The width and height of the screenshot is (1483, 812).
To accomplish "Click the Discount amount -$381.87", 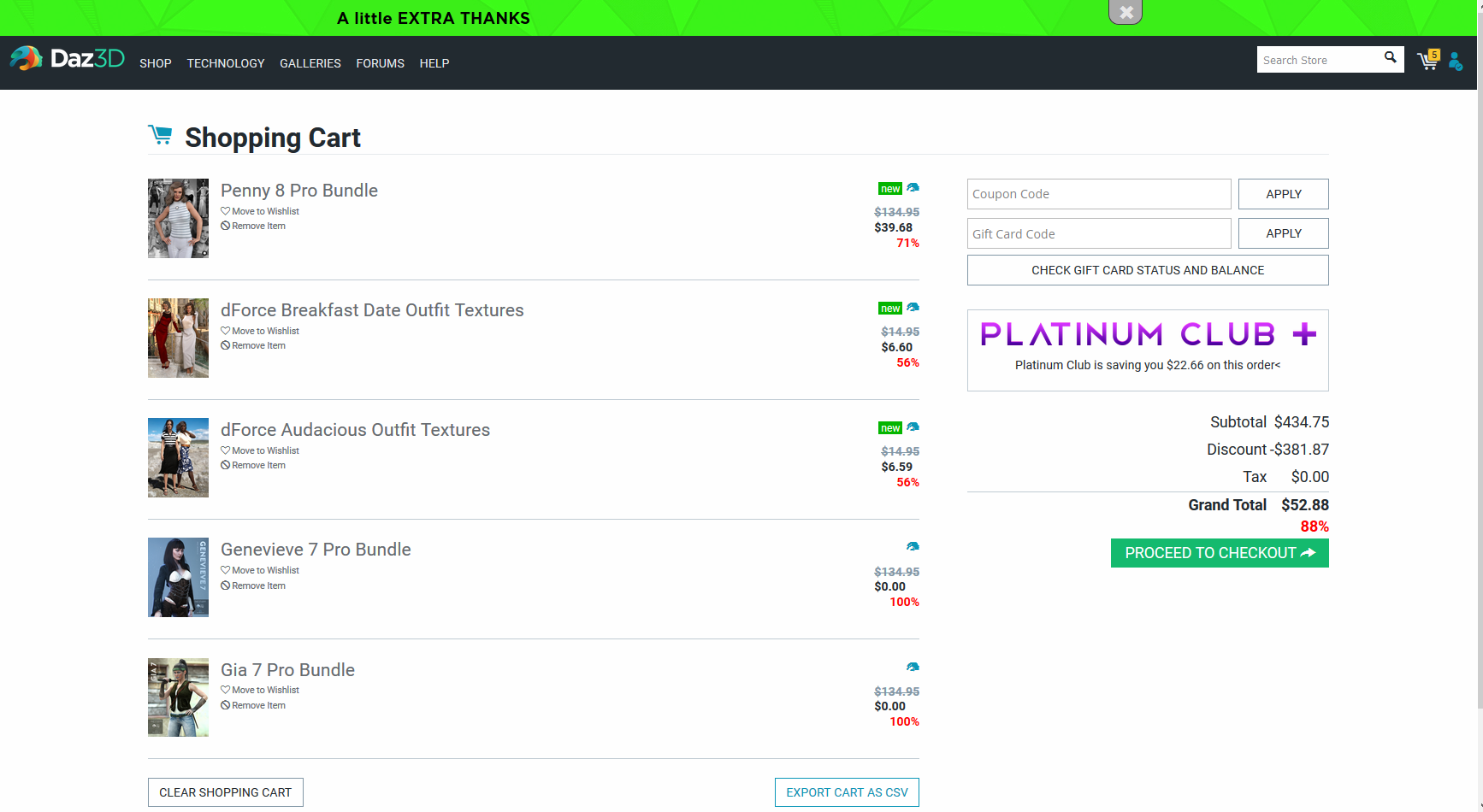I will [1300, 450].
